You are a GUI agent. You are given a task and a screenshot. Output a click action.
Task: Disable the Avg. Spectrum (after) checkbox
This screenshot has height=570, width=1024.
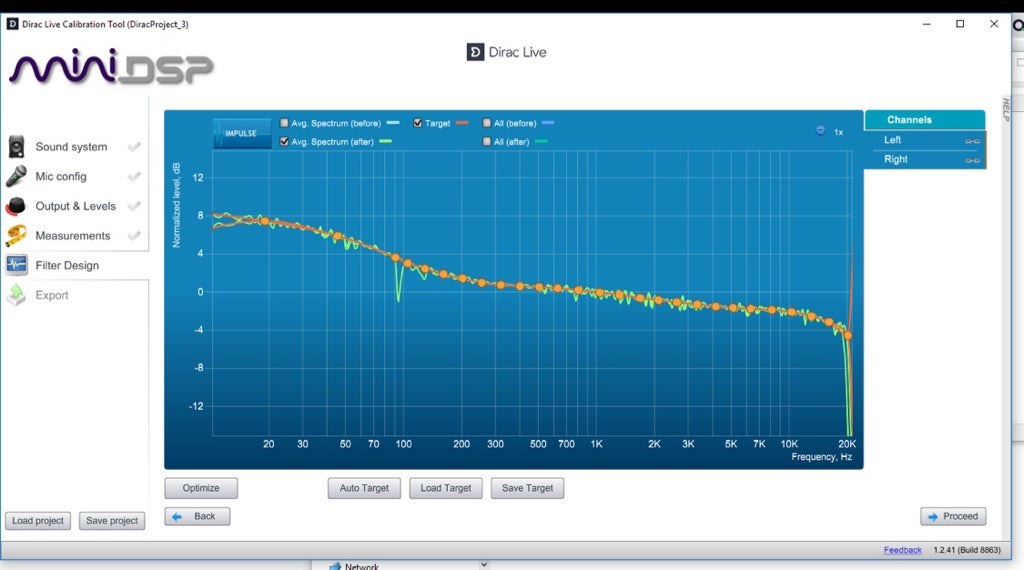pos(285,142)
